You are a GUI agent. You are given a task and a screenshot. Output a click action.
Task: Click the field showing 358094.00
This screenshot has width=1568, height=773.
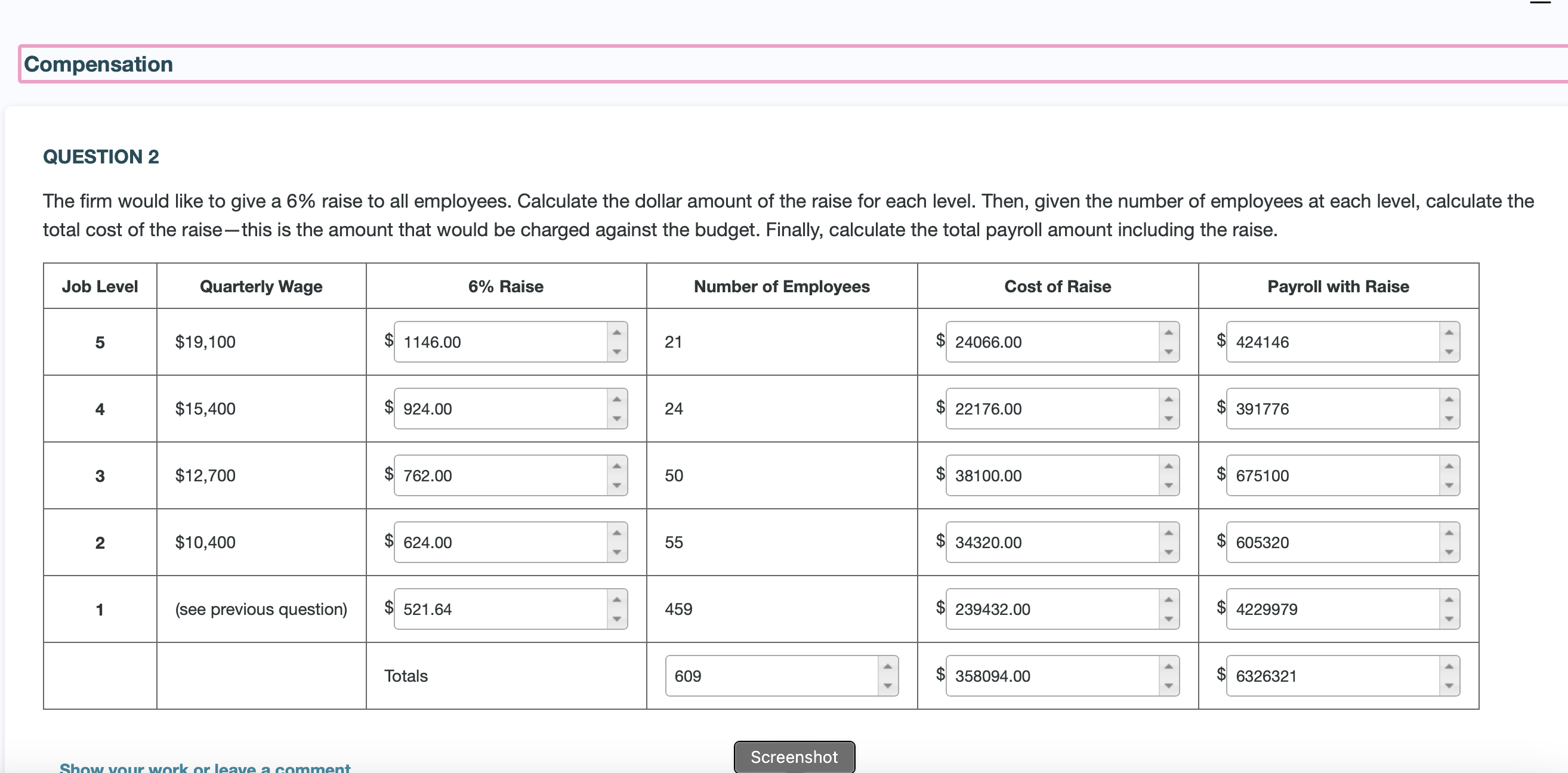point(1053,676)
